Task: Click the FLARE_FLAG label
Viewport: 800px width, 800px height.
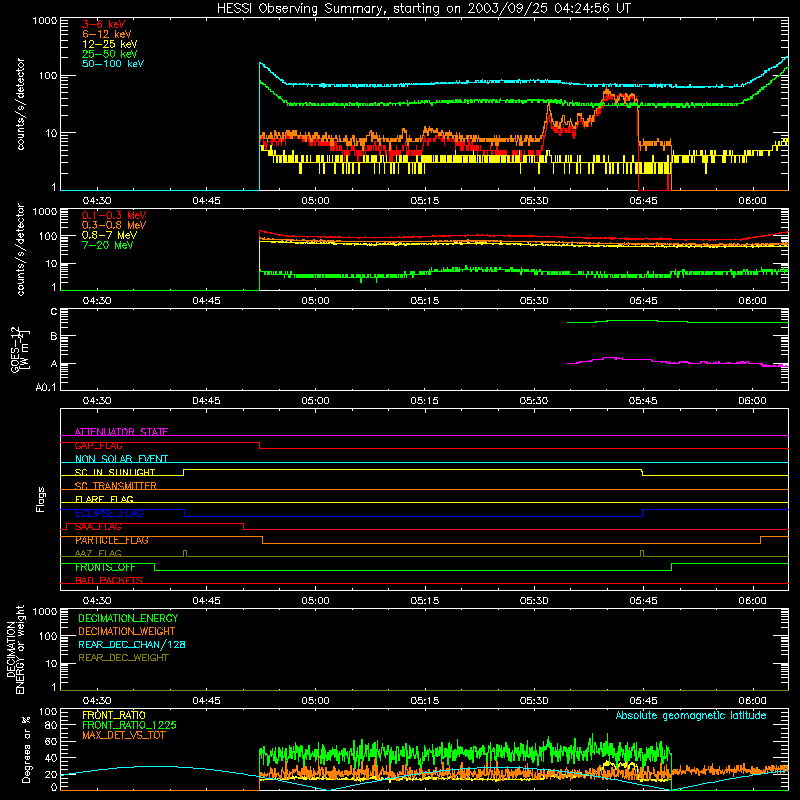Action: pos(104,499)
